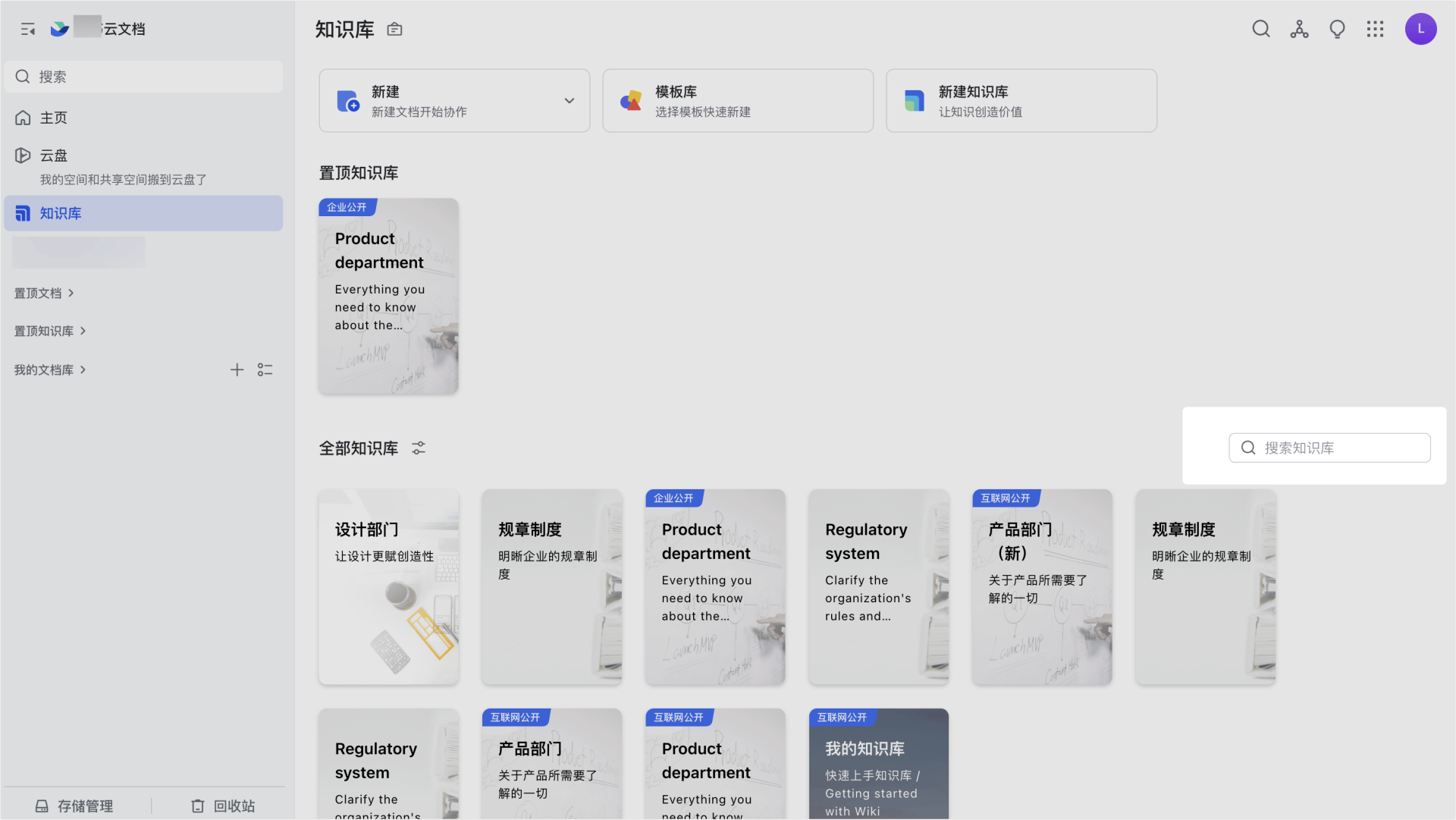
Task: Click the plus icon next to 我的文档库
Action: click(x=237, y=369)
